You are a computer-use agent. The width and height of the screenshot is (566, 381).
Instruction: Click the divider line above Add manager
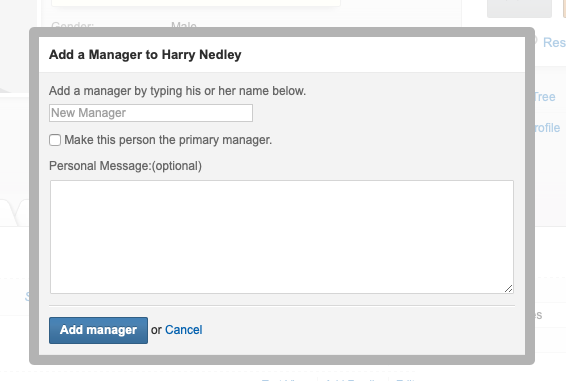pos(282,306)
